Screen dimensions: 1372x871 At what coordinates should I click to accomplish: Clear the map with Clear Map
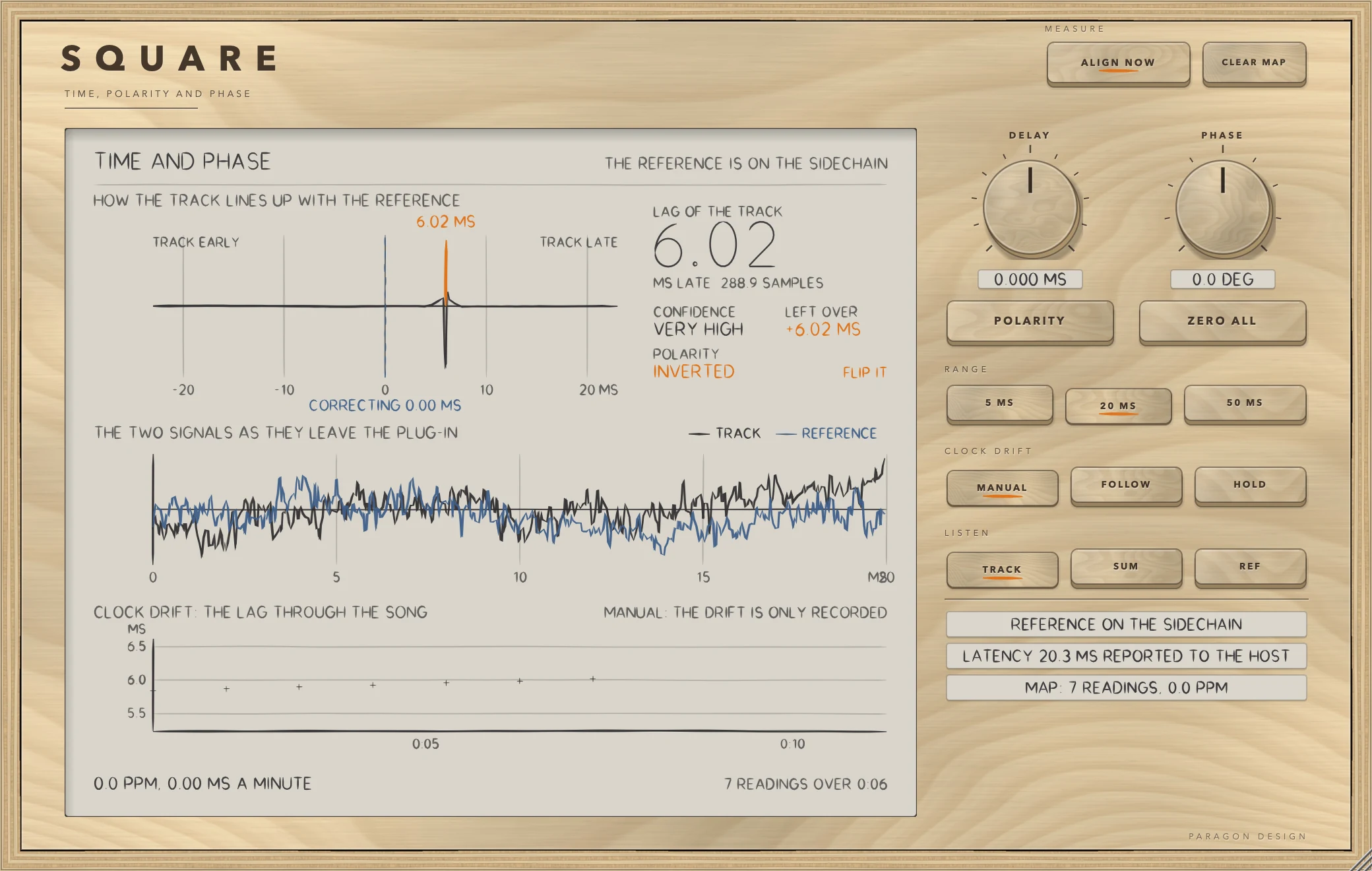pos(1254,63)
